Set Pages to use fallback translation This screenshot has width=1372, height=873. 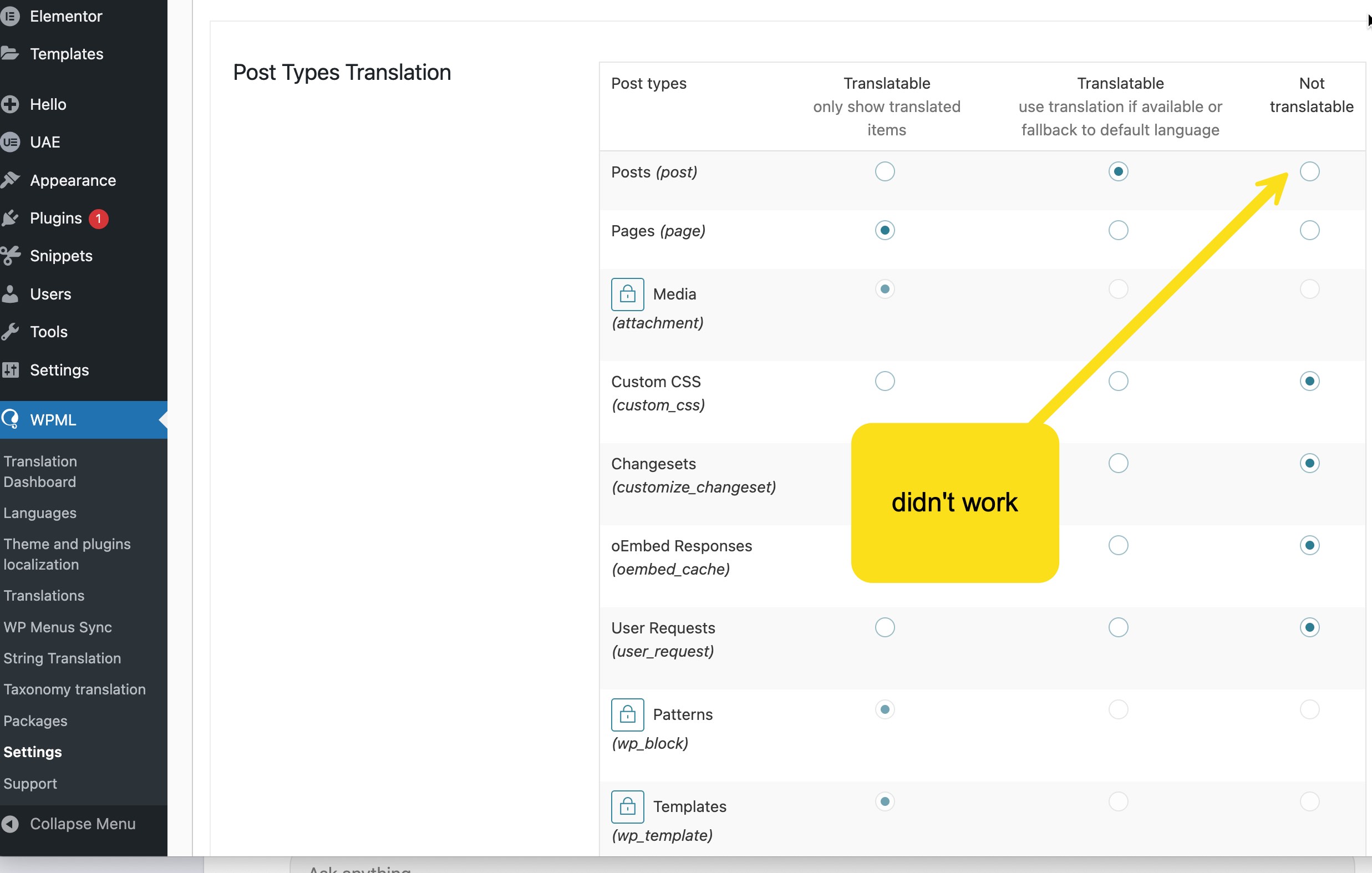click(1118, 230)
